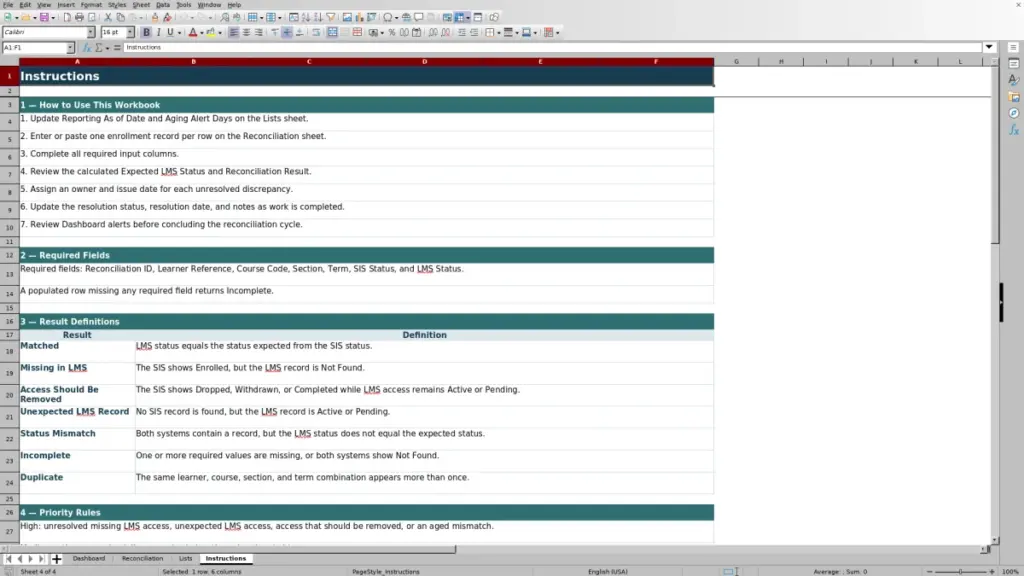The image size is (1024, 576).
Task: Click the zoom slider in status bar
Action: click(960, 571)
